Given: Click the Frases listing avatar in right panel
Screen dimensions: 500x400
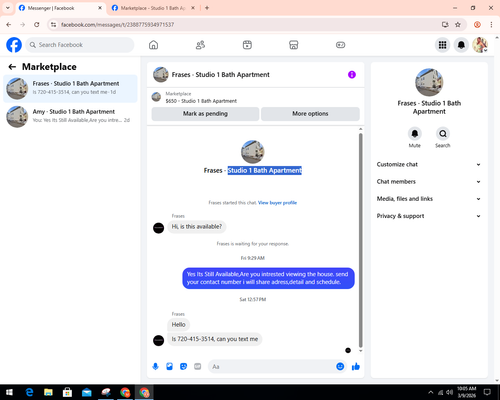Looking at the screenshot, I should [429, 82].
